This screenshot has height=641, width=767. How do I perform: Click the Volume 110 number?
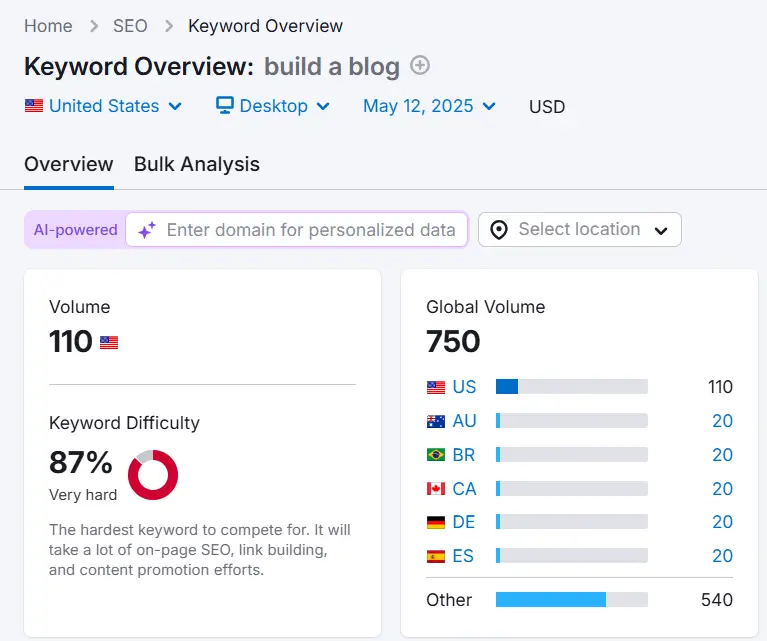click(x=70, y=341)
